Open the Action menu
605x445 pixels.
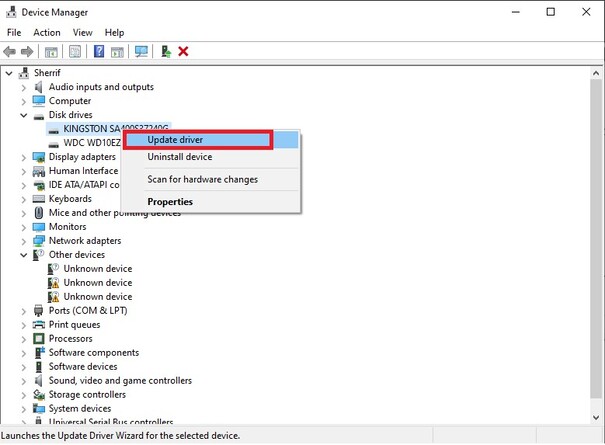(47, 32)
